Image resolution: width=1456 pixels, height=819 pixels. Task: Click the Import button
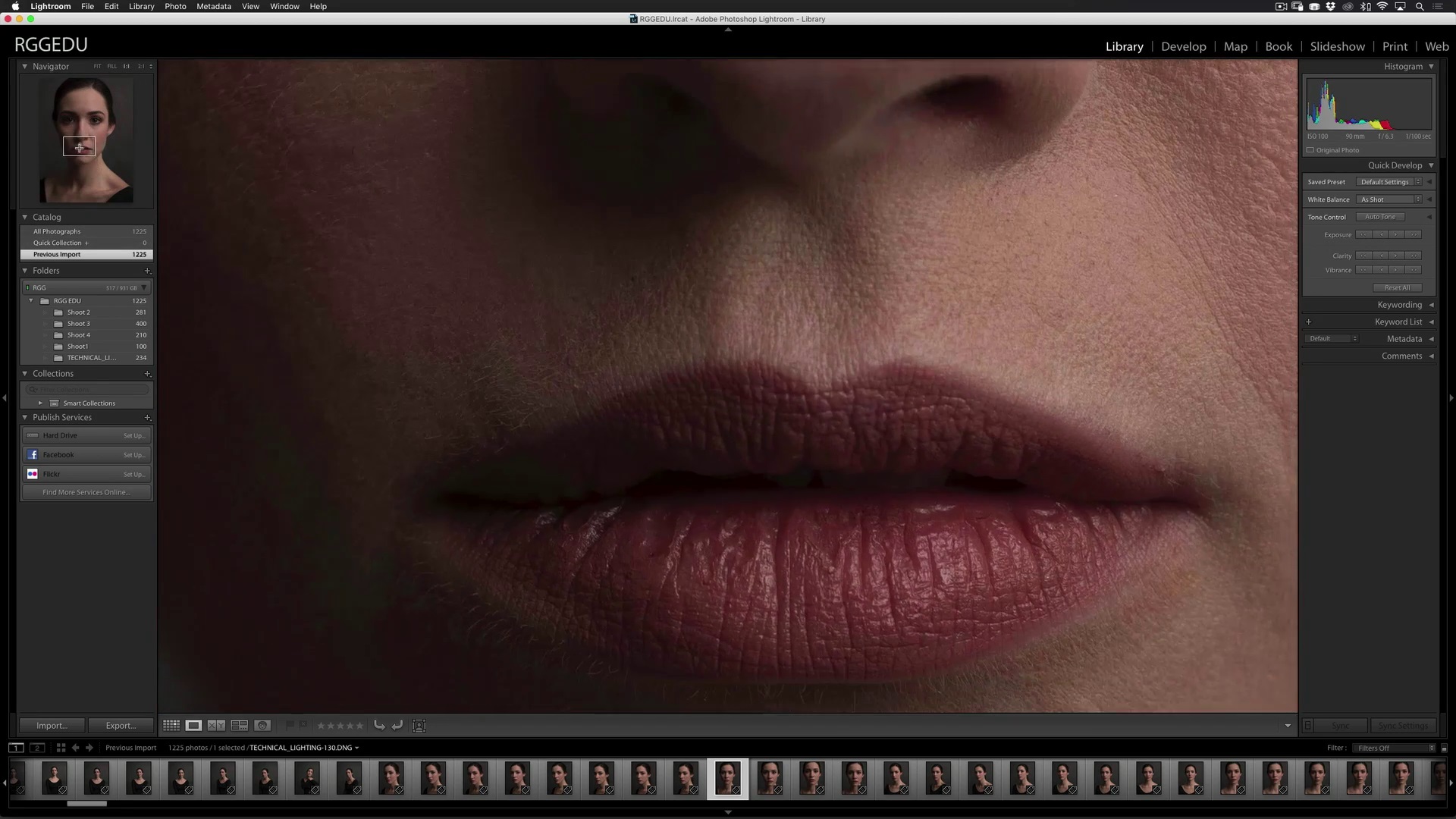[51, 725]
